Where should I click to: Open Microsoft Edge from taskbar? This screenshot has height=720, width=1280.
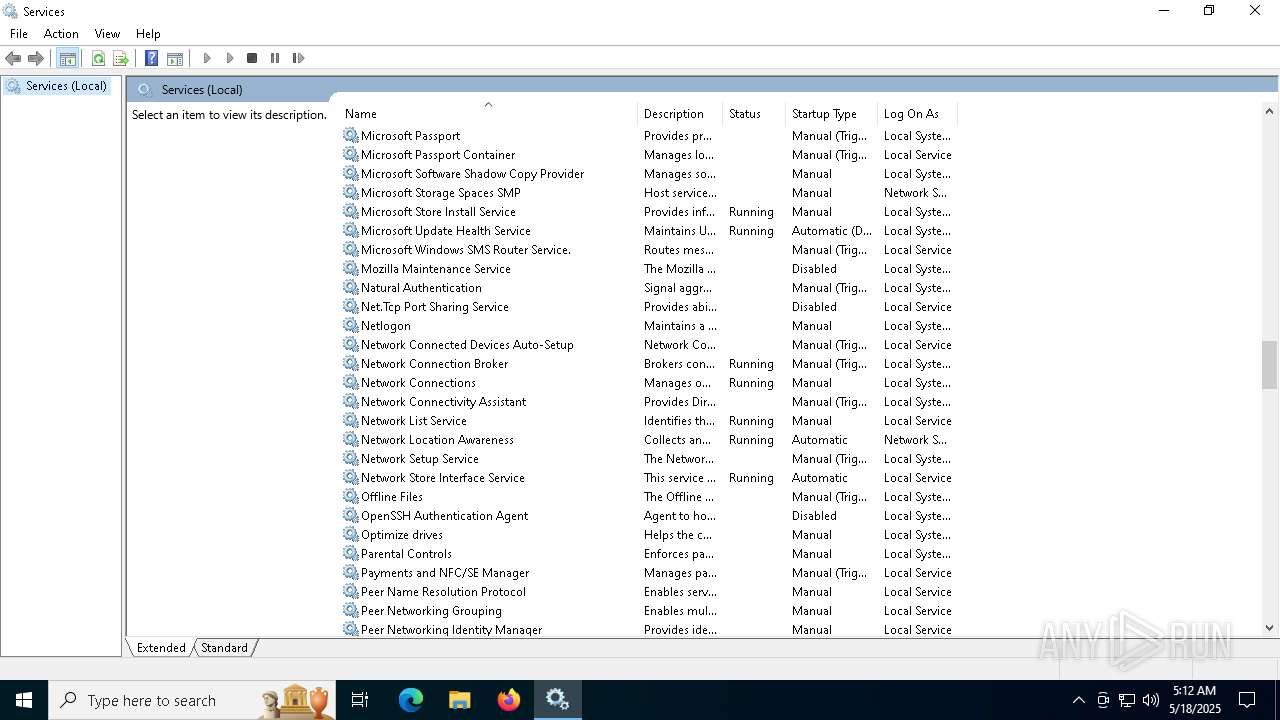(411, 700)
